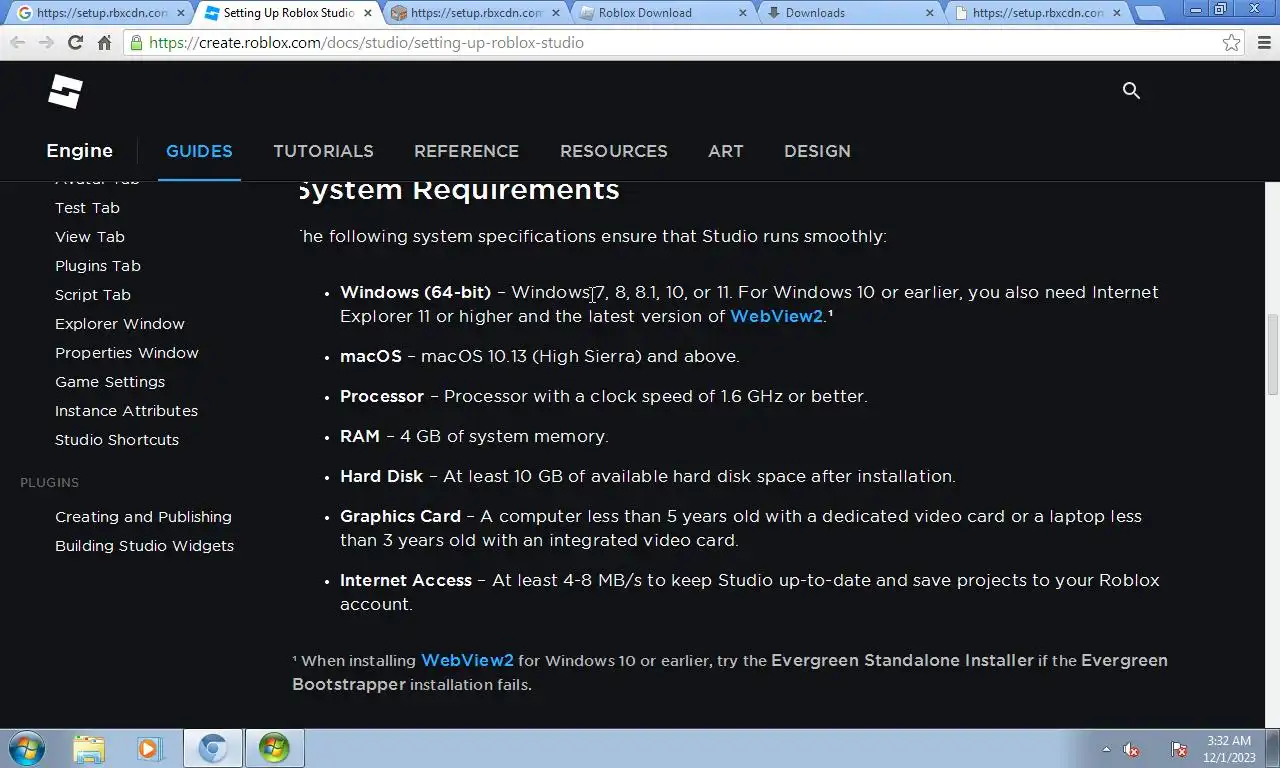This screenshot has width=1280, height=768.
Task: Switch to the Downloads tab
Action: coord(851,13)
